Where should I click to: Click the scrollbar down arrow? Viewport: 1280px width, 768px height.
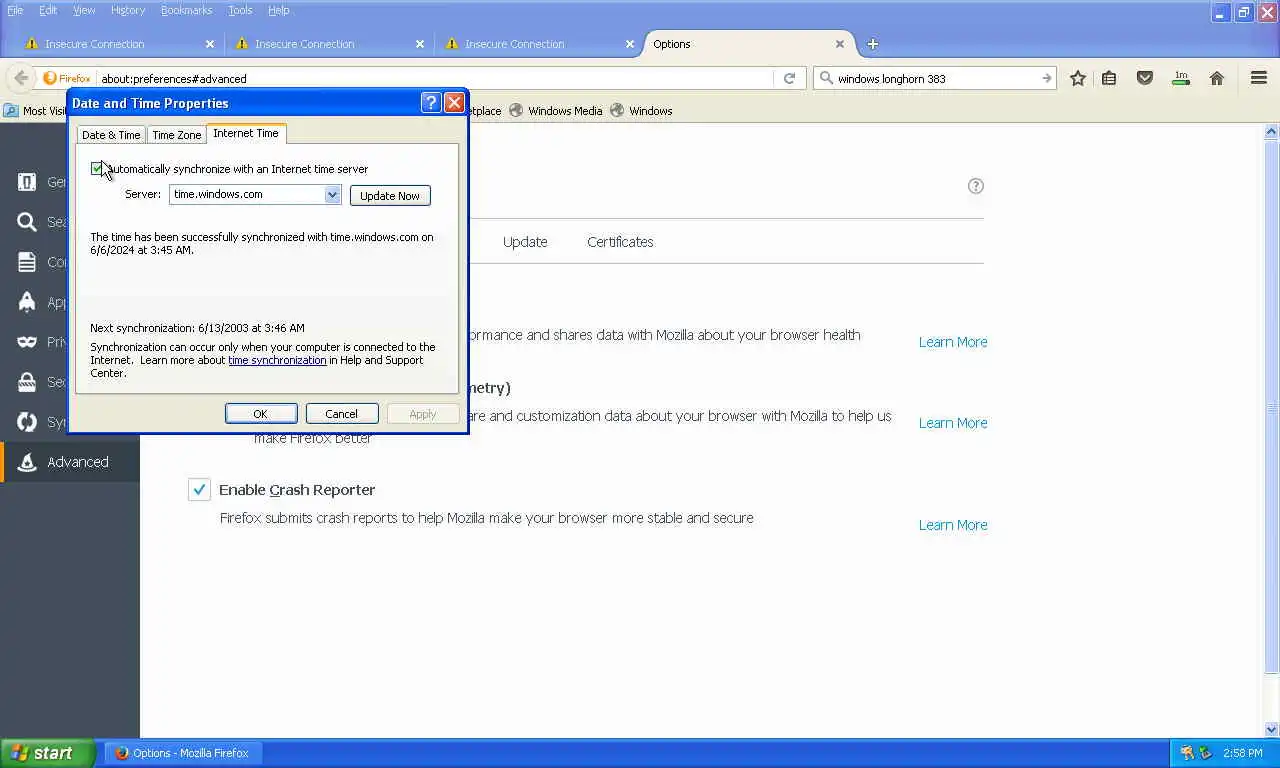click(x=1272, y=730)
